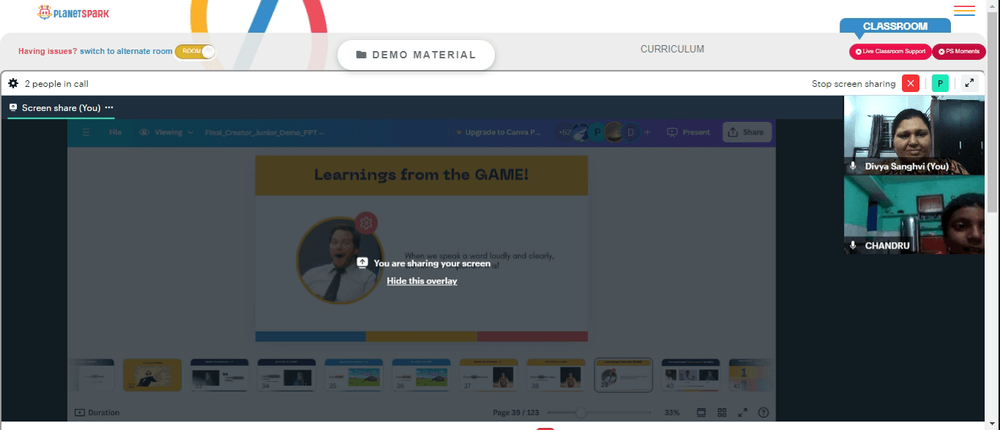Select slide thumbnail 37
This screenshot has height=430, width=1000.
[489, 374]
